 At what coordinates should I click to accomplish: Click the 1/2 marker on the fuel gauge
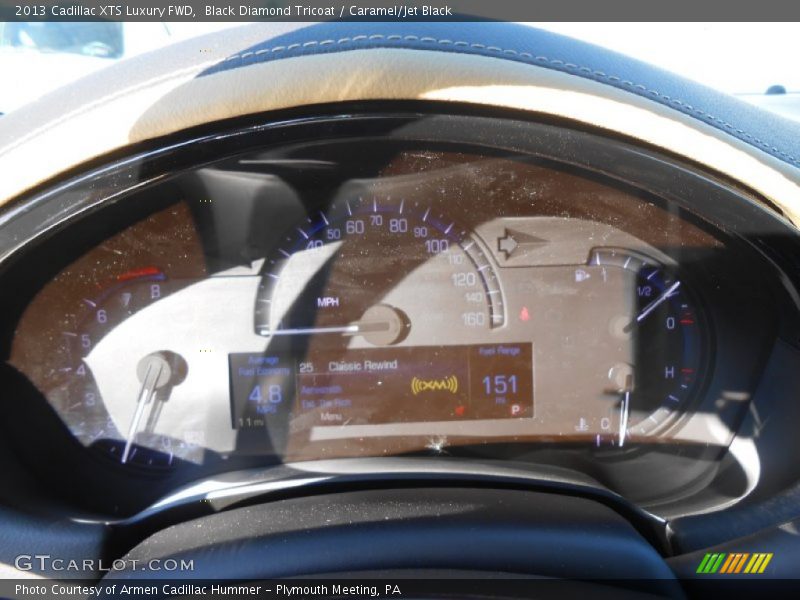[643, 290]
